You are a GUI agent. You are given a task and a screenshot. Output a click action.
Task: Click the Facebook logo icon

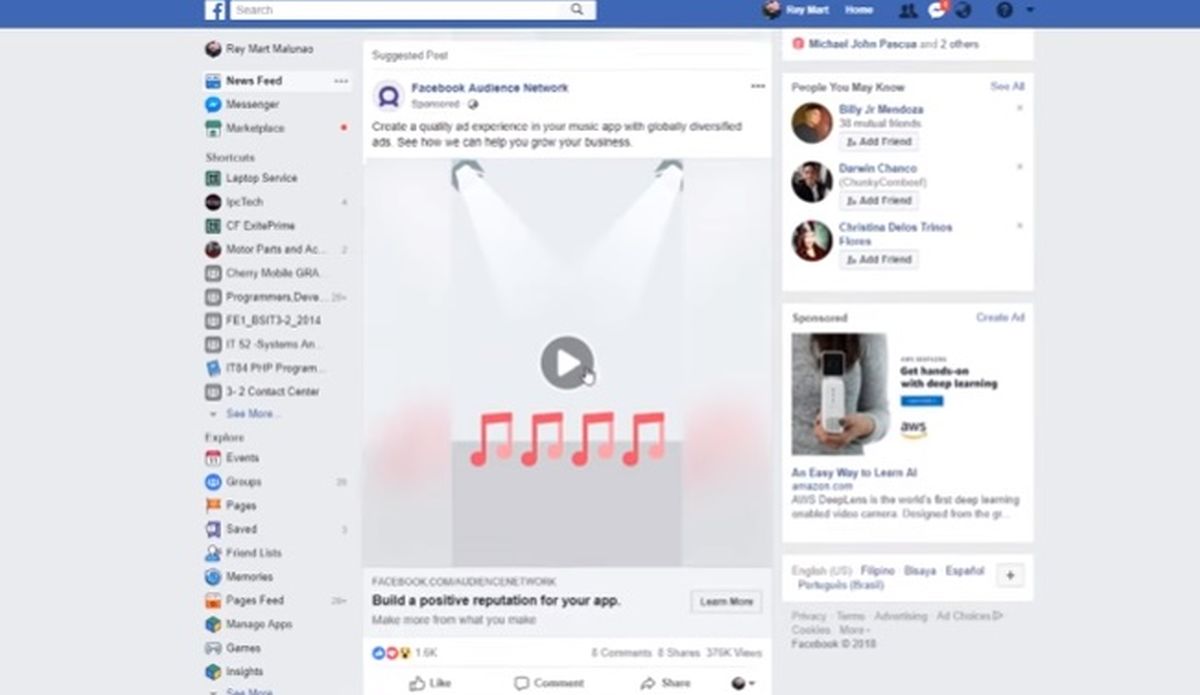click(x=215, y=10)
